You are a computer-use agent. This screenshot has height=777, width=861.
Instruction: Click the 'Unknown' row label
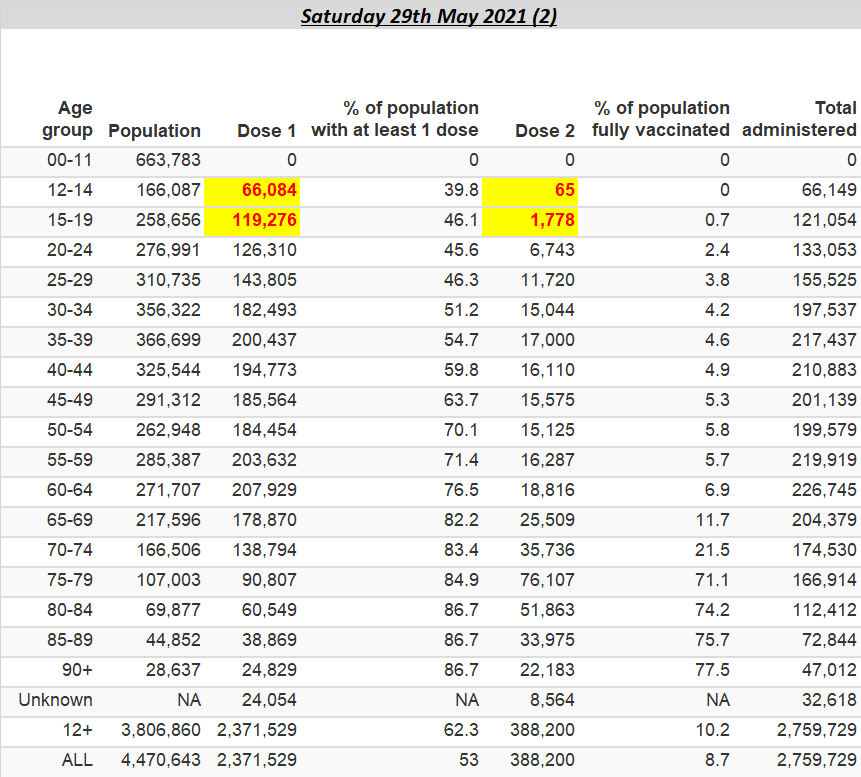pos(55,700)
